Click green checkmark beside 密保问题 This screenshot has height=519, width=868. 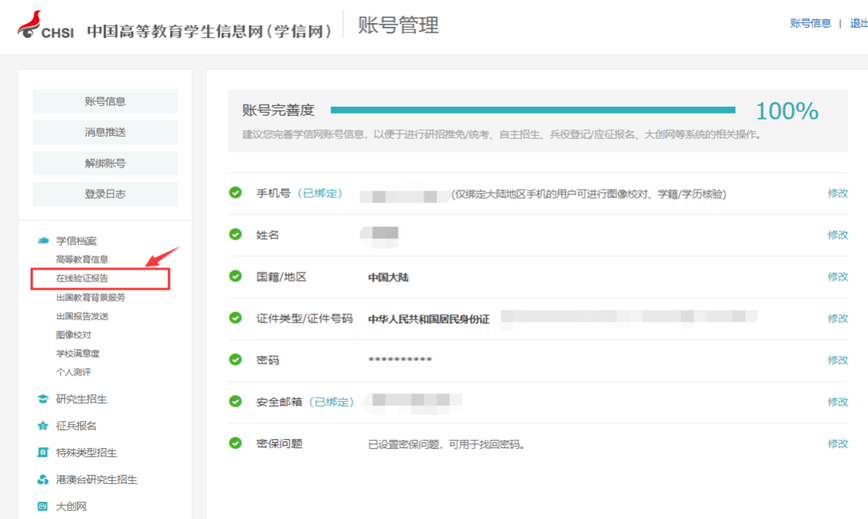tap(235, 443)
